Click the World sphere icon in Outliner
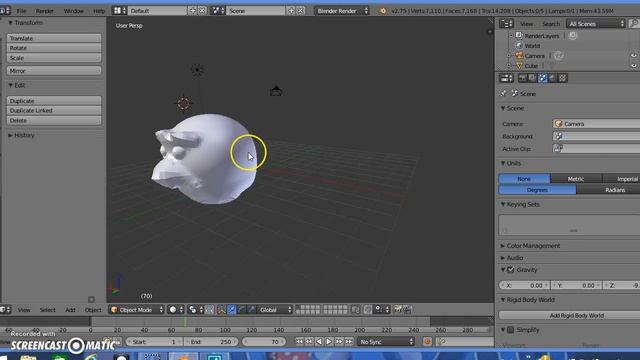Image resolution: width=640 pixels, height=360 pixels. click(x=519, y=45)
